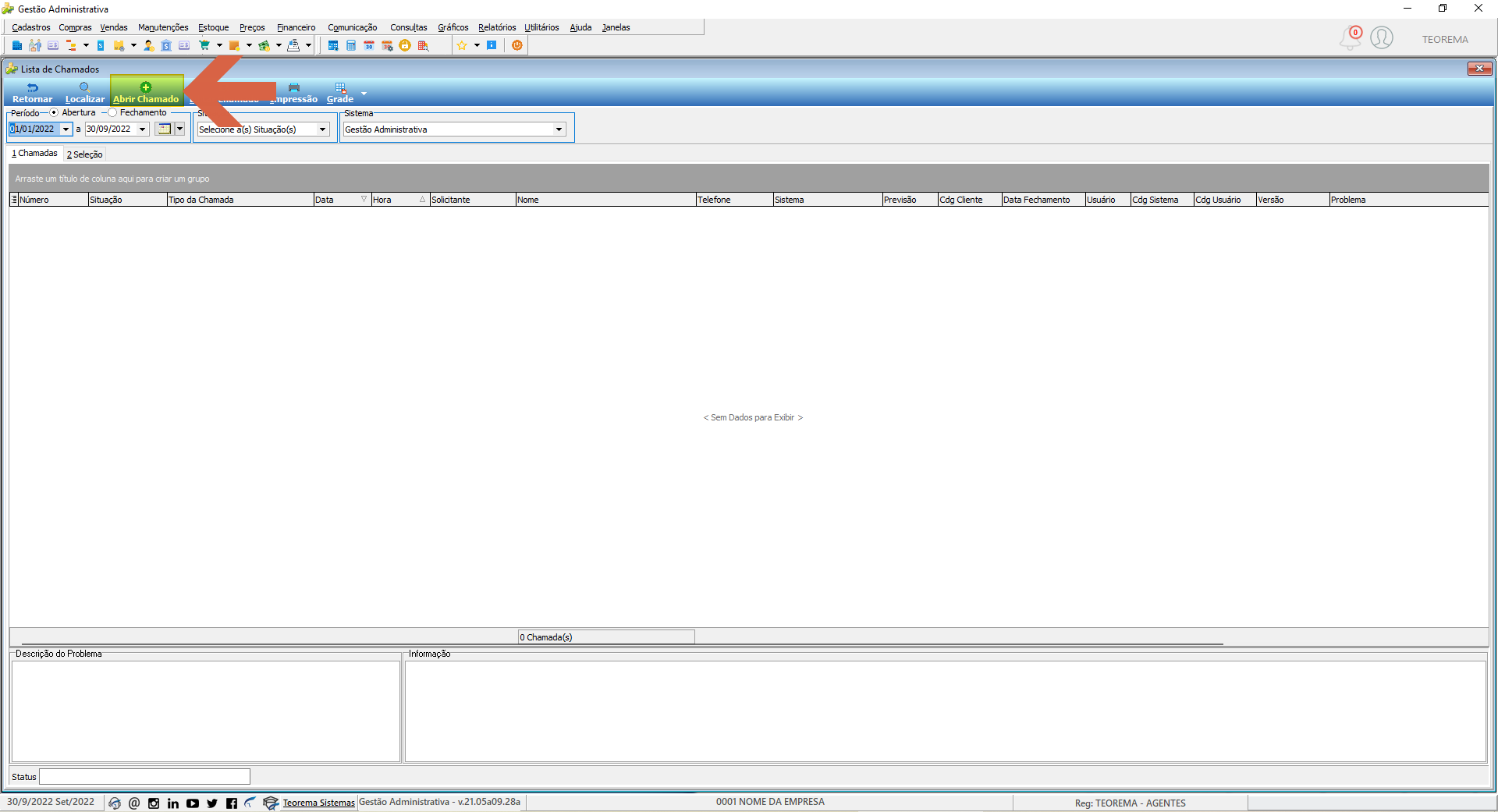The height and width of the screenshot is (812, 1498).
Task: Open the bank building icon in toolbar
Action: 166,45
